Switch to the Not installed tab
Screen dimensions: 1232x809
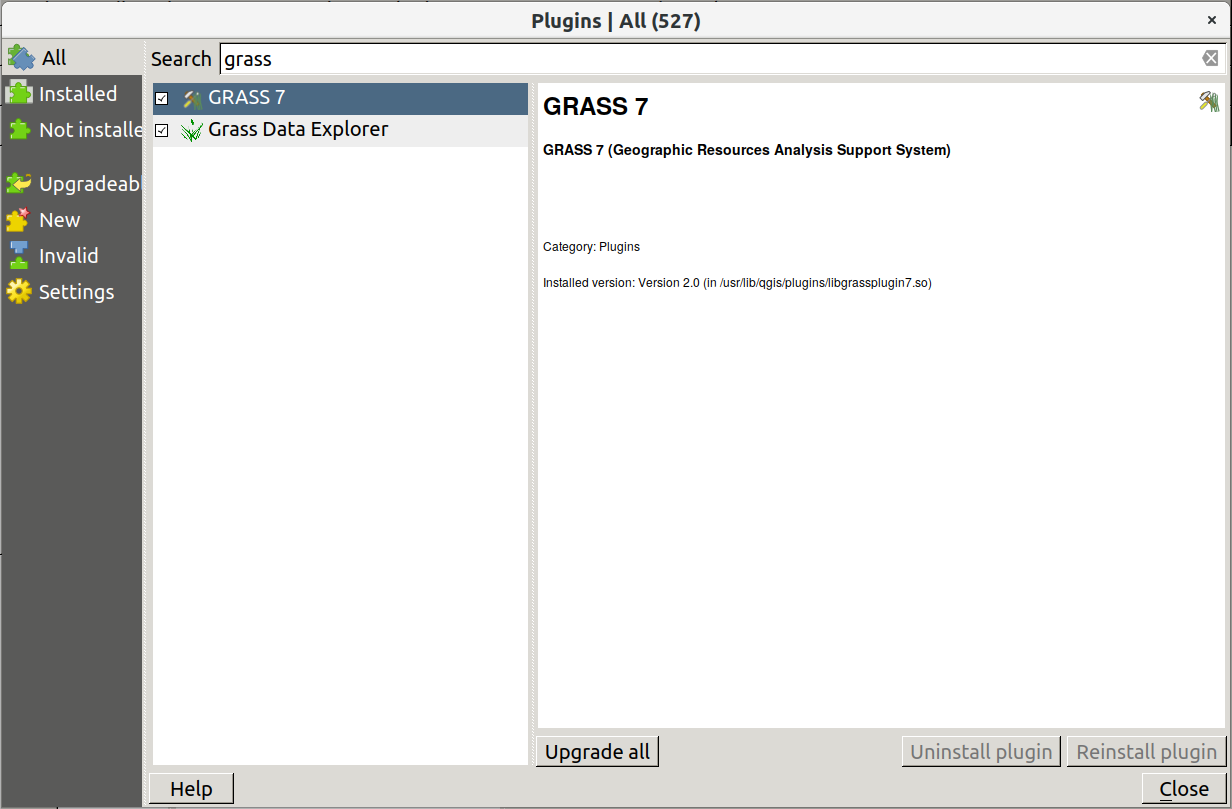72,129
